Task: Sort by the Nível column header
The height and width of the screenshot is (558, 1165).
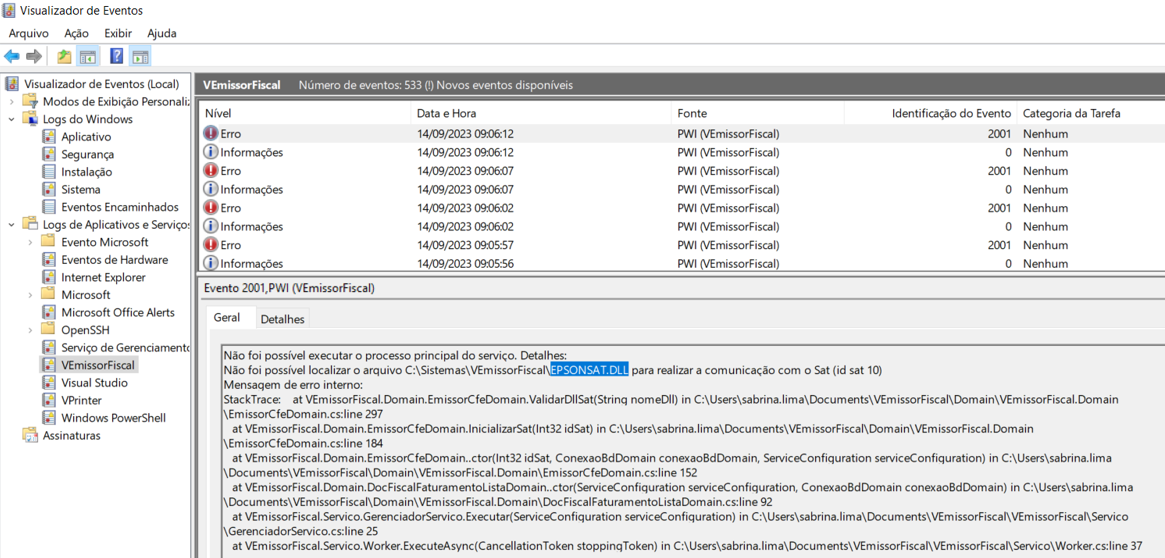Action: [218, 114]
